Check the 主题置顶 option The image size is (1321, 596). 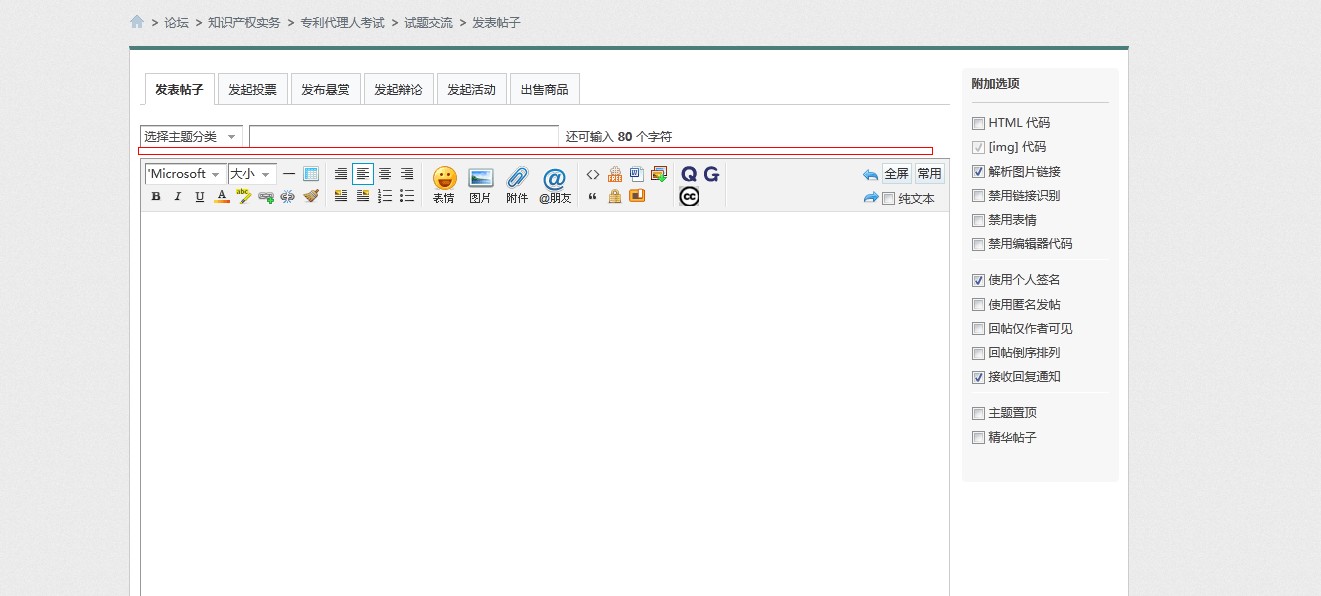(x=978, y=412)
